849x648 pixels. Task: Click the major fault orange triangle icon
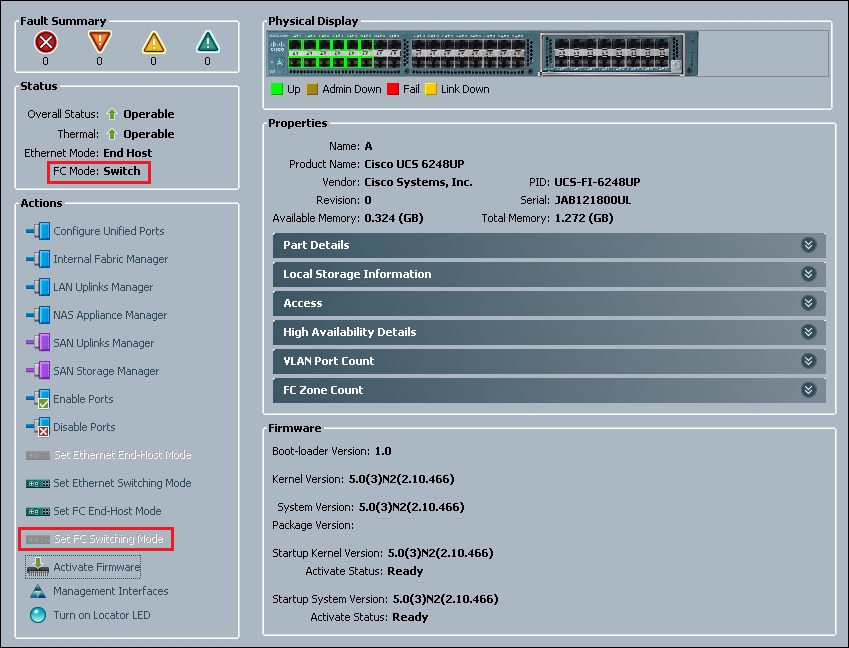pyautogui.click(x=100, y=42)
